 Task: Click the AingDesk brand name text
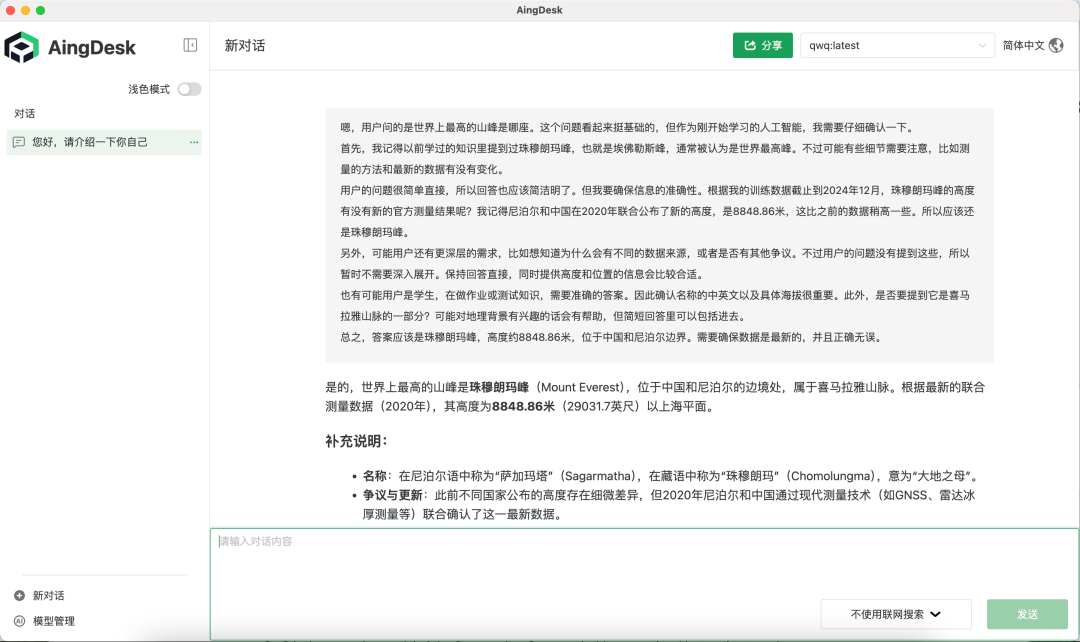pos(92,48)
